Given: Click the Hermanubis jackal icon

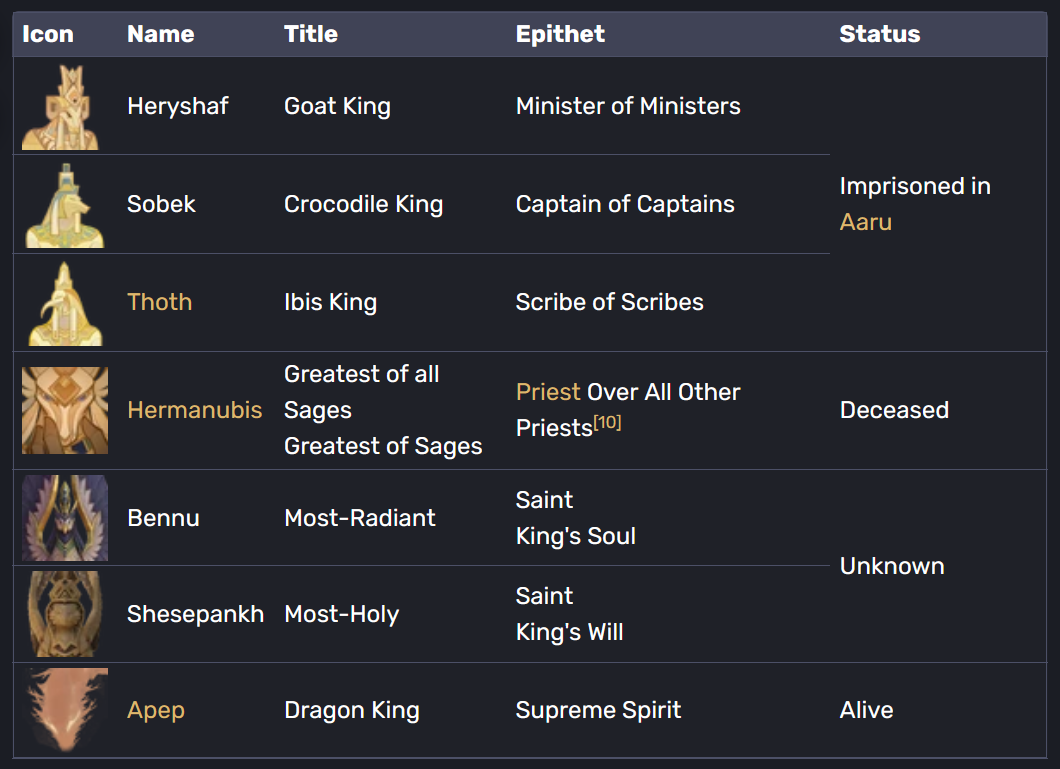Looking at the screenshot, I should 65,410.
